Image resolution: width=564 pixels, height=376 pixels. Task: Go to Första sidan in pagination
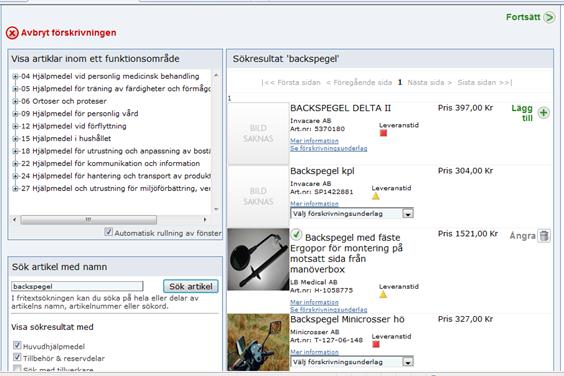291,82
